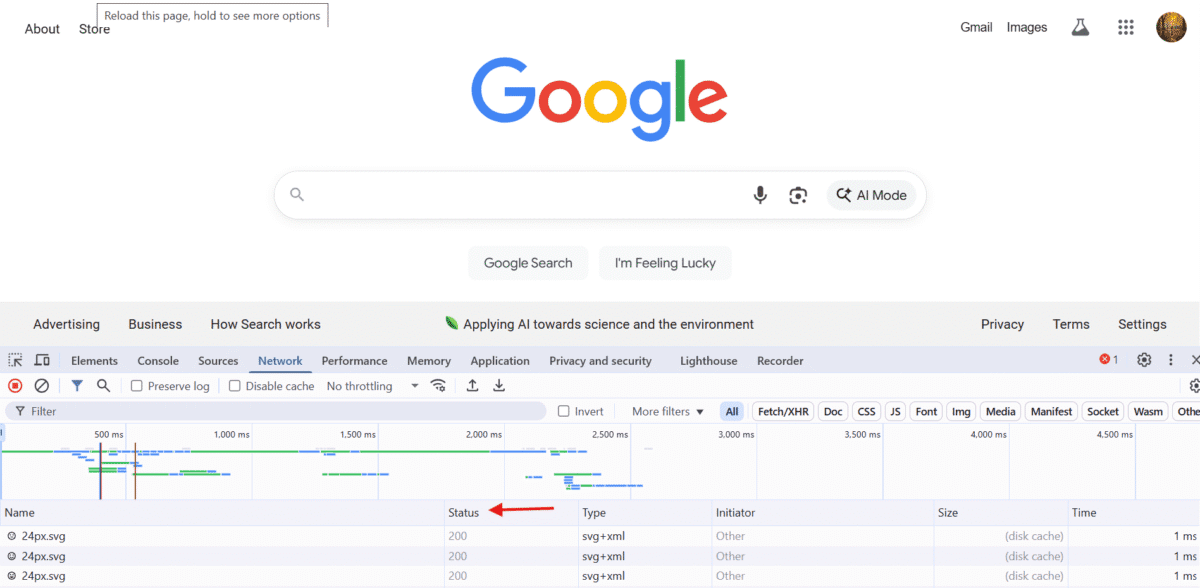Clear the network log with the block icon

[40, 385]
